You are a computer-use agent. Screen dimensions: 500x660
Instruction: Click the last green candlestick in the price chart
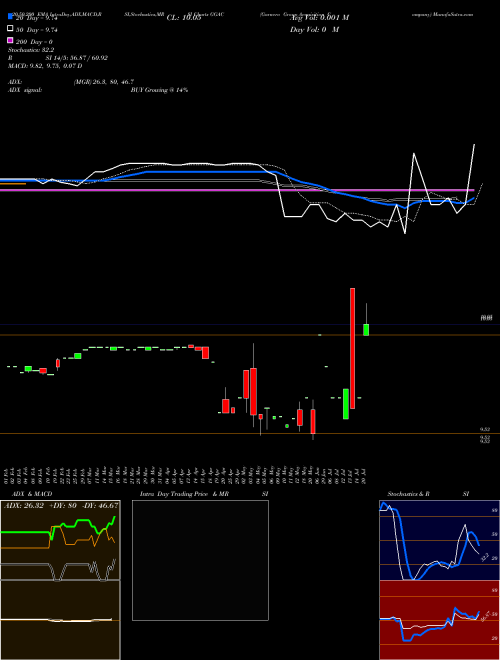click(366, 330)
